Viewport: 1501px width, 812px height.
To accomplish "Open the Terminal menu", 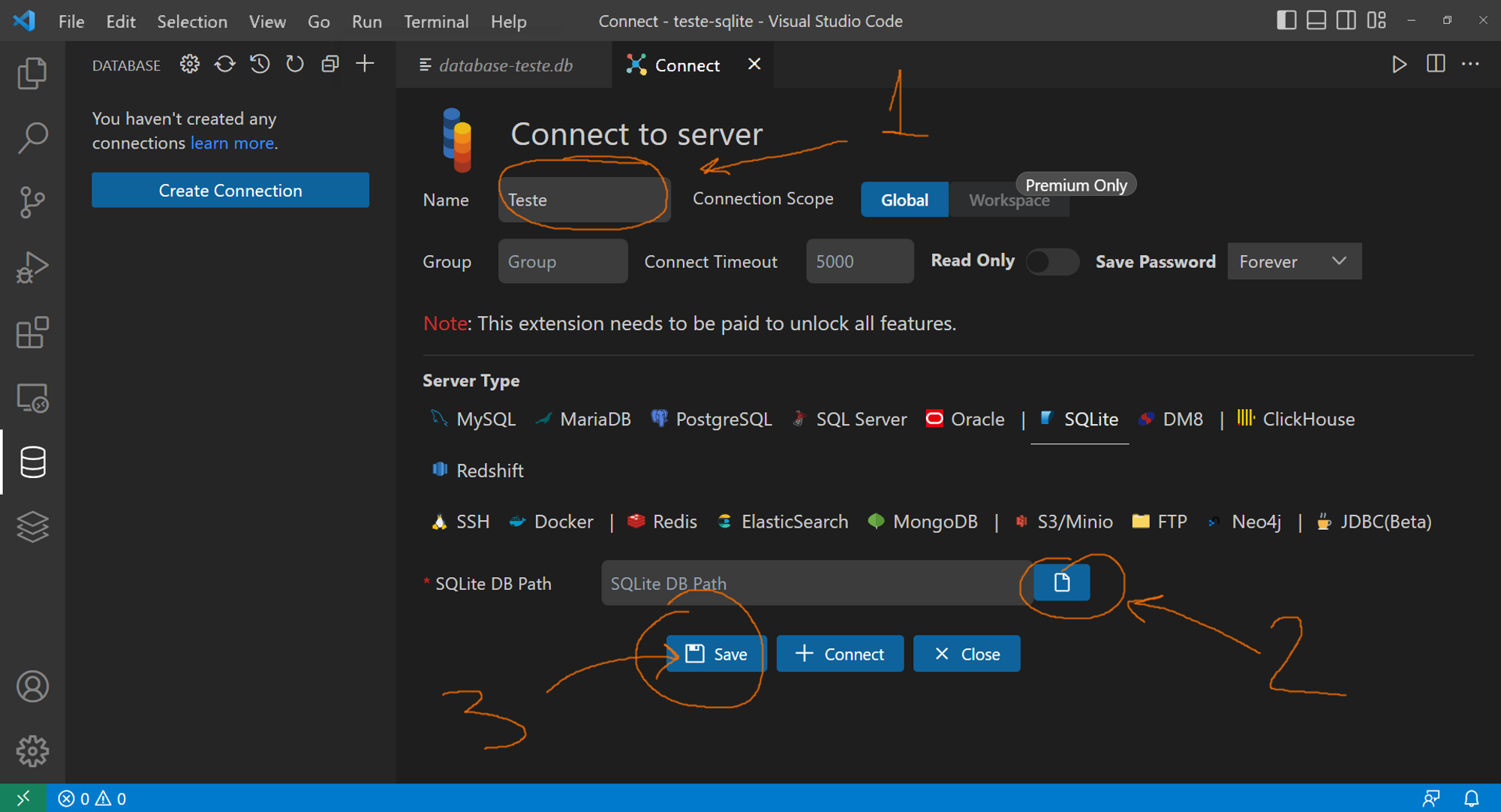I will pyautogui.click(x=436, y=21).
